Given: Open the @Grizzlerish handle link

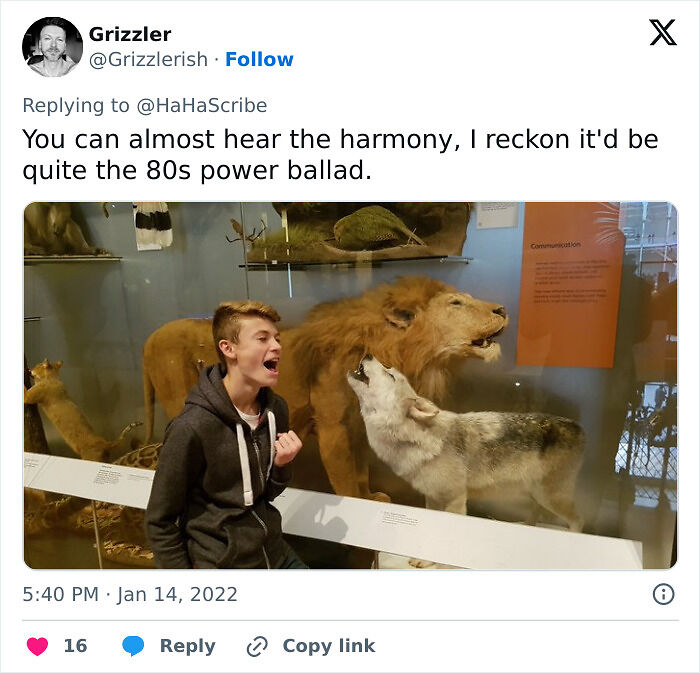Looking at the screenshot, I should click(148, 59).
